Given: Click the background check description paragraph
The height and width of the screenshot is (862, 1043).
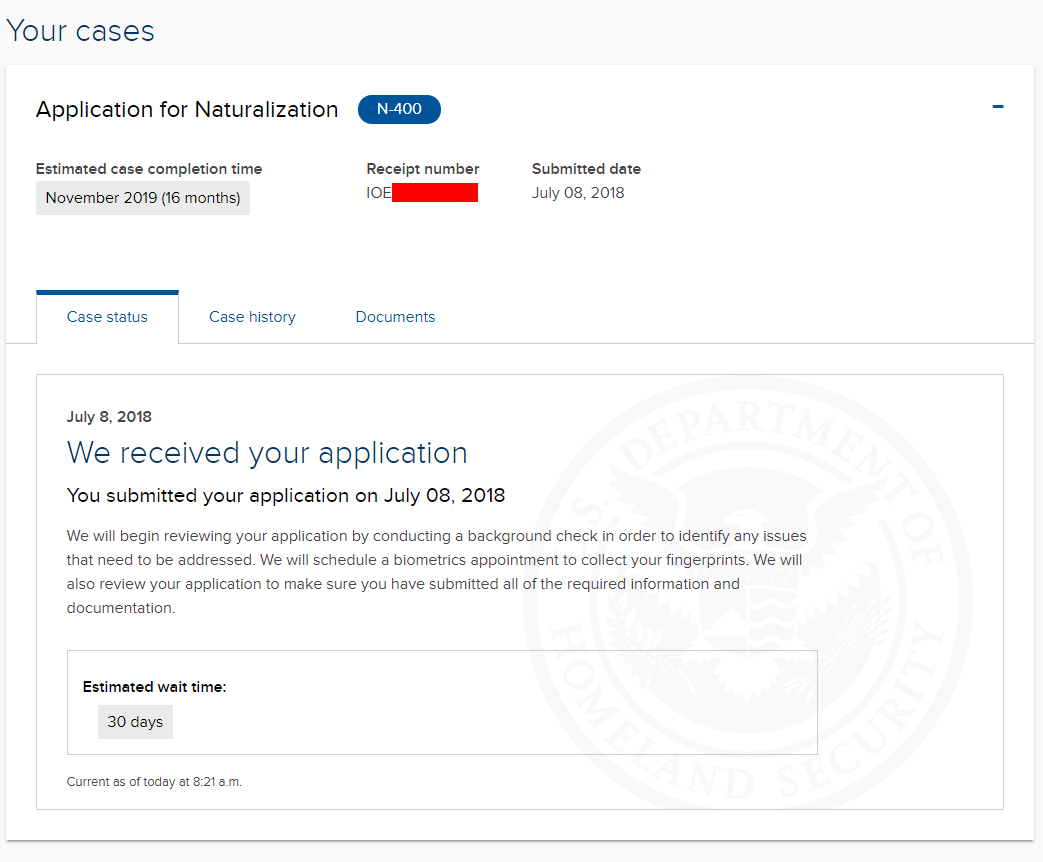Looking at the screenshot, I should tap(436, 572).
